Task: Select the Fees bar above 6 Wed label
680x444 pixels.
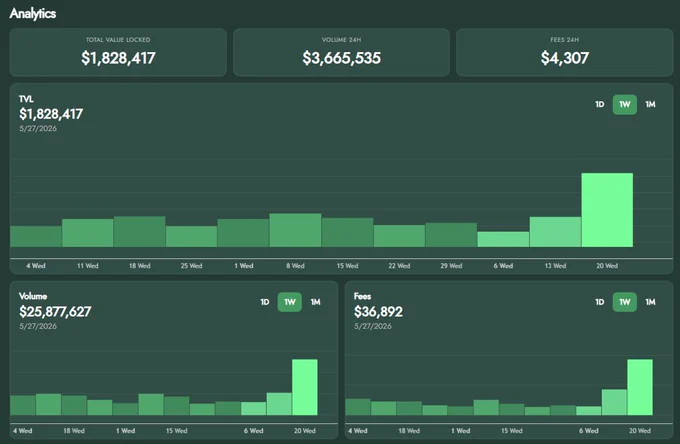Action: (588, 411)
